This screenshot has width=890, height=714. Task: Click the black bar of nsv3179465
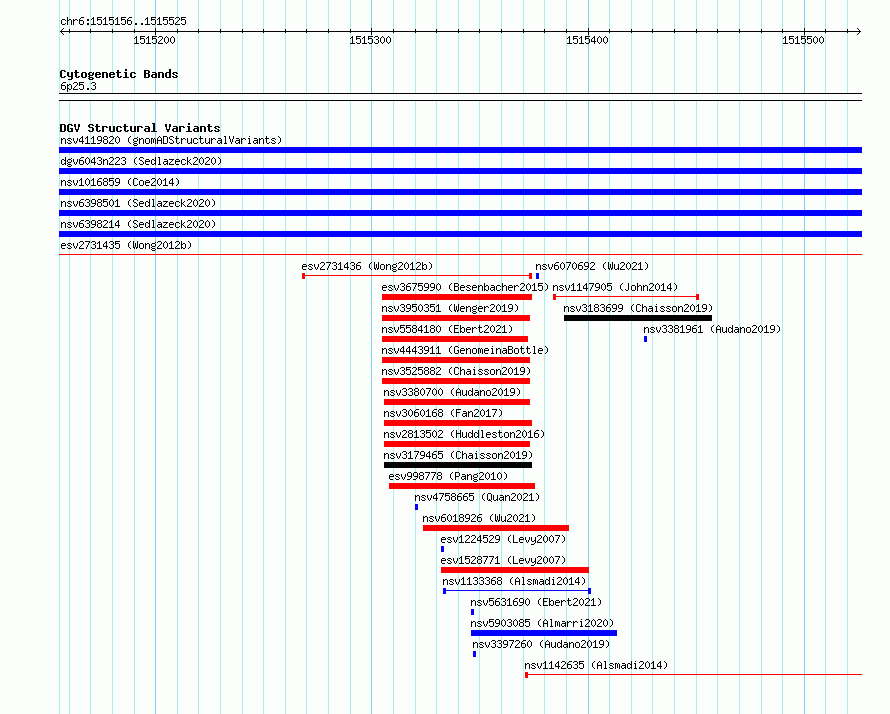[458, 465]
